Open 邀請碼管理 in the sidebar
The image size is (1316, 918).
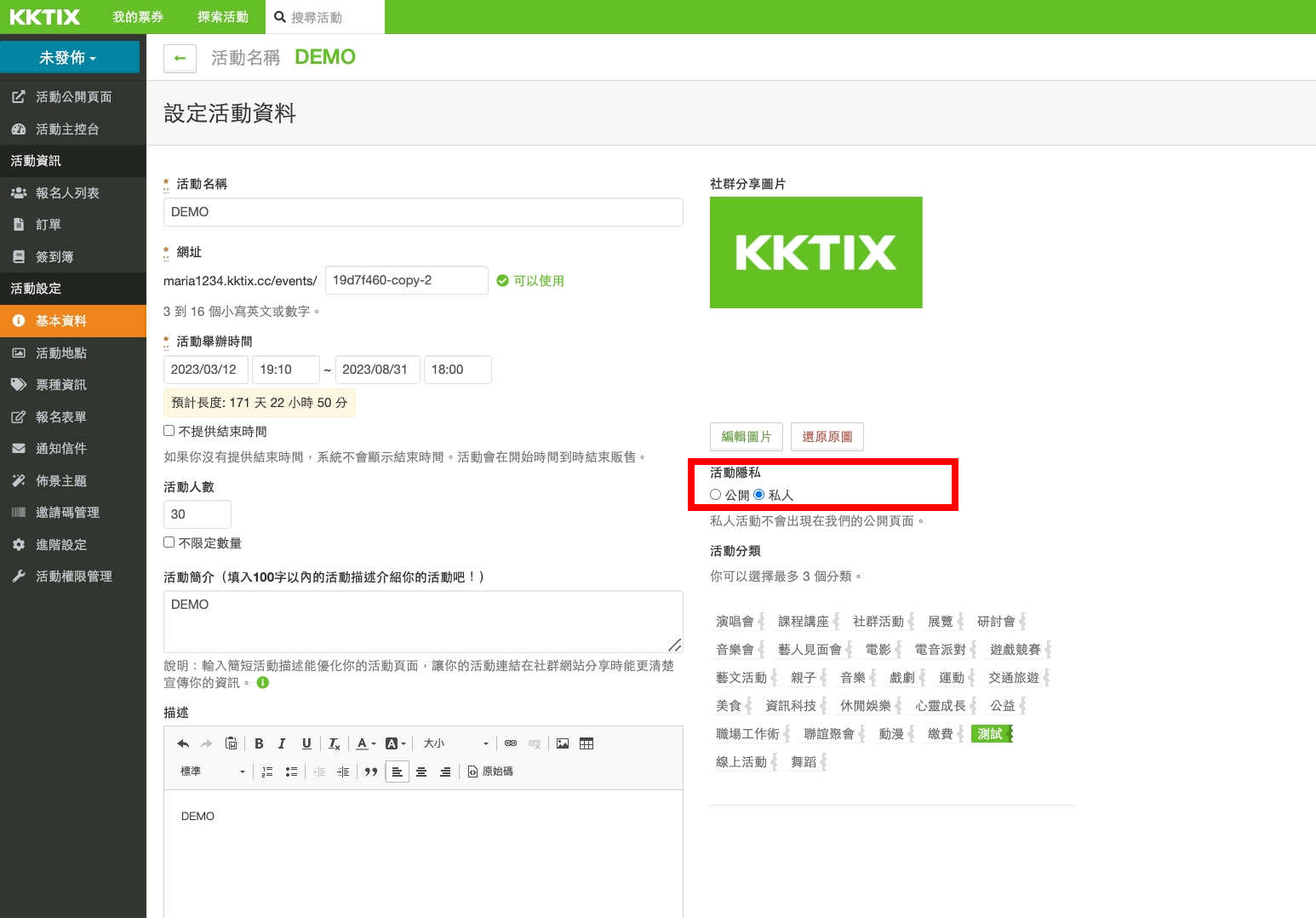[x=73, y=513]
